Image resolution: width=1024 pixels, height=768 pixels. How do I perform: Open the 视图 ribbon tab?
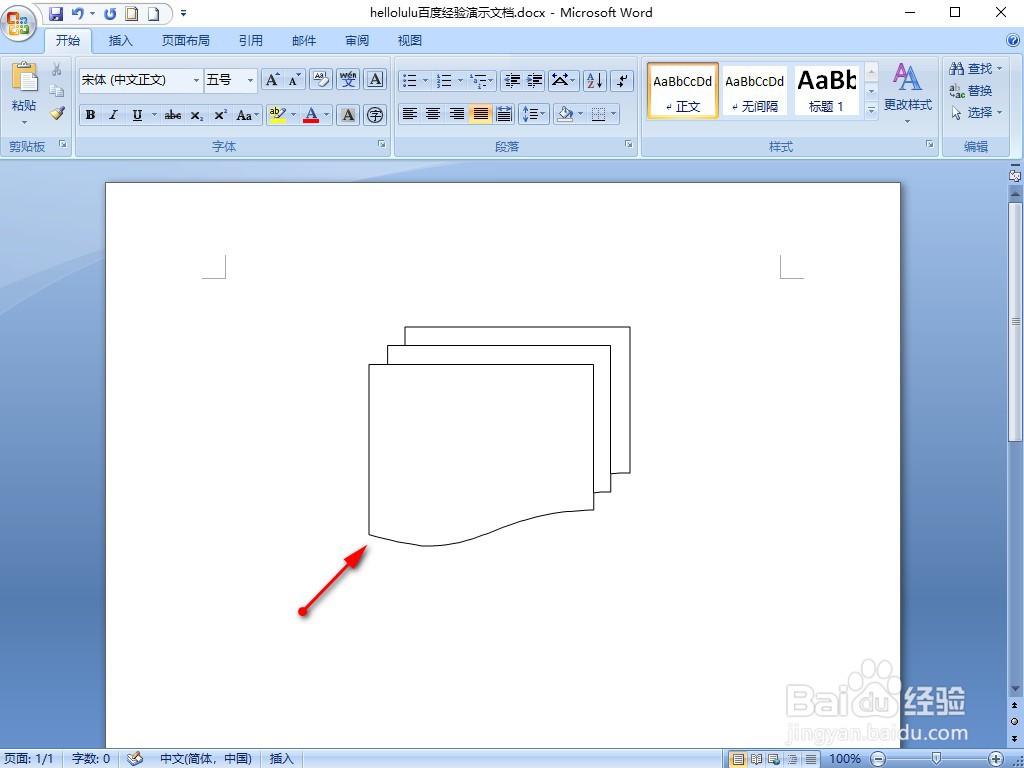coord(409,40)
